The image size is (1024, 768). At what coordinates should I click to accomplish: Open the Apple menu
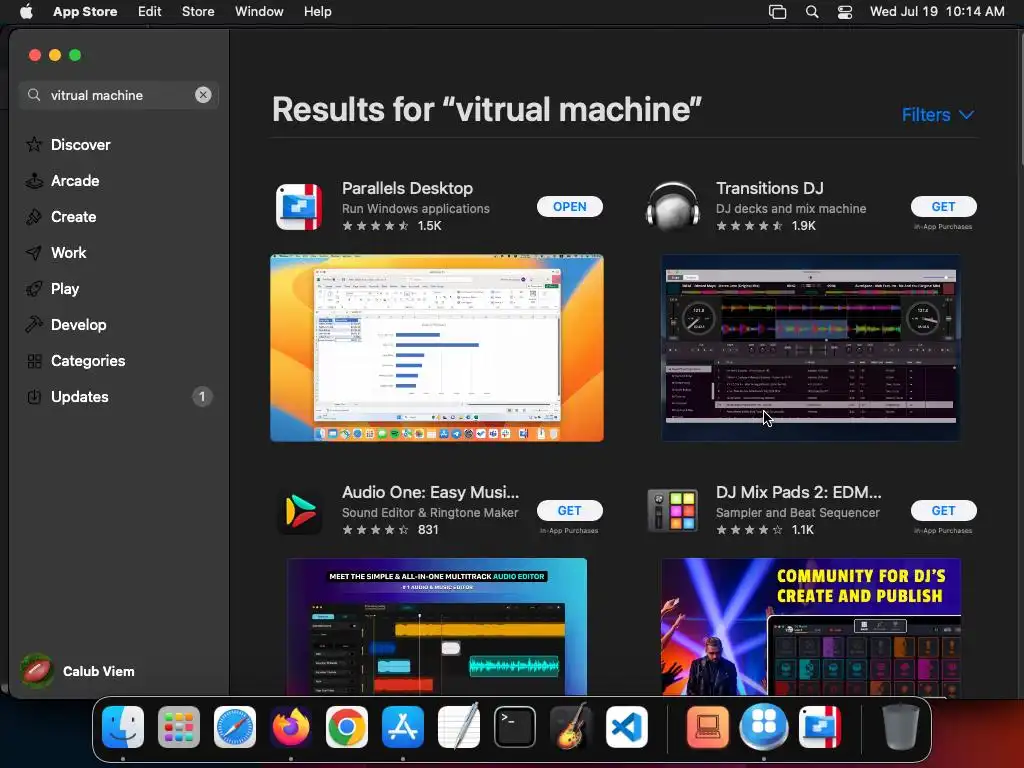26,12
